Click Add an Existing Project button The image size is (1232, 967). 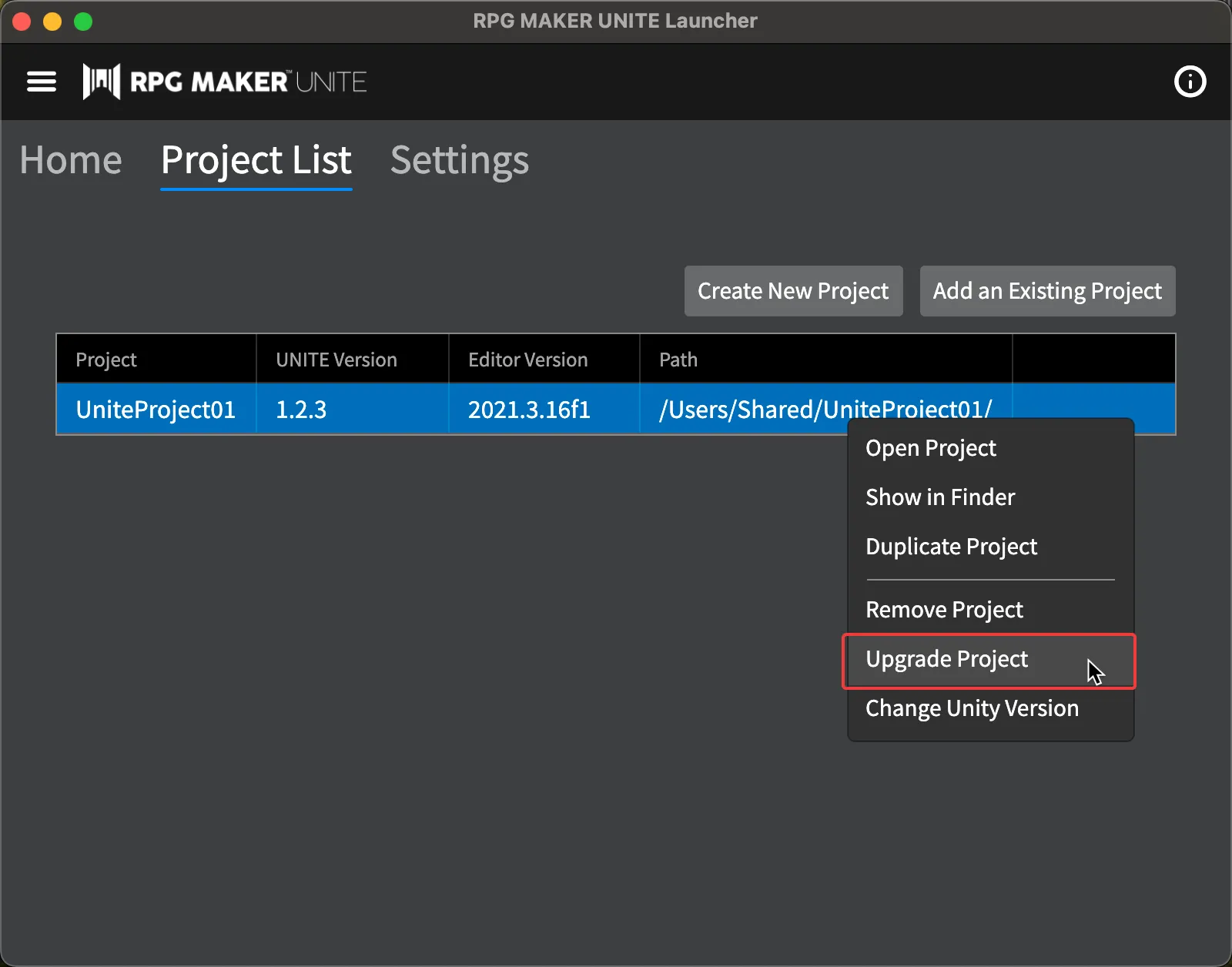1047,291
